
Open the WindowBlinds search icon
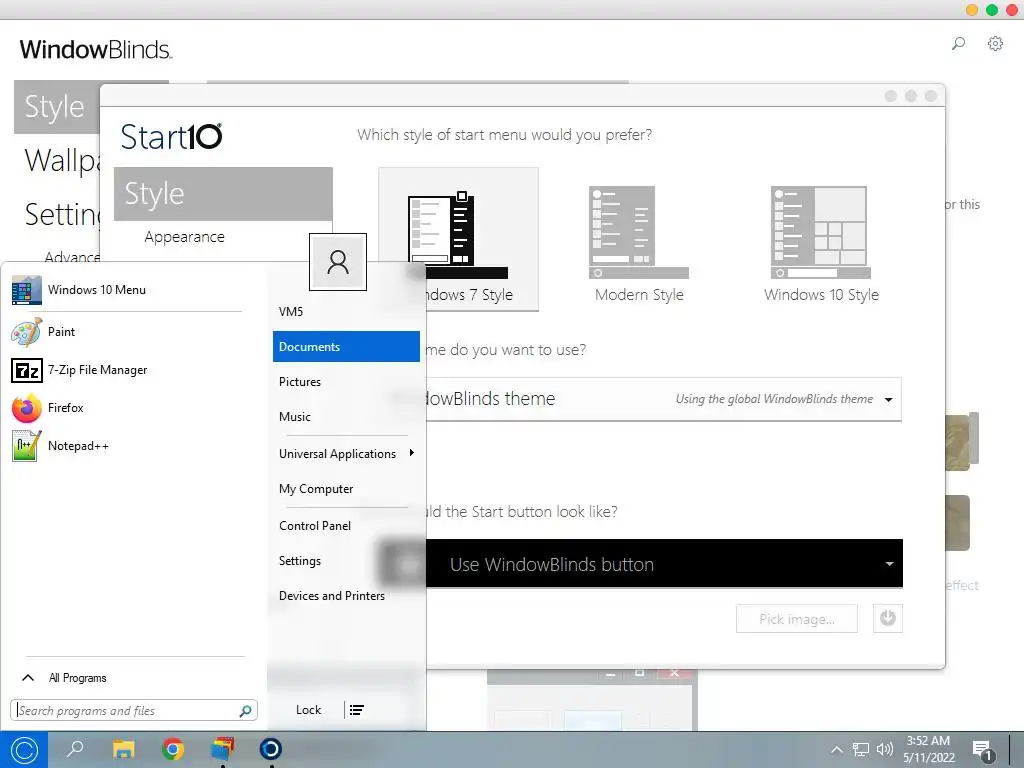(x=958, y=44)
